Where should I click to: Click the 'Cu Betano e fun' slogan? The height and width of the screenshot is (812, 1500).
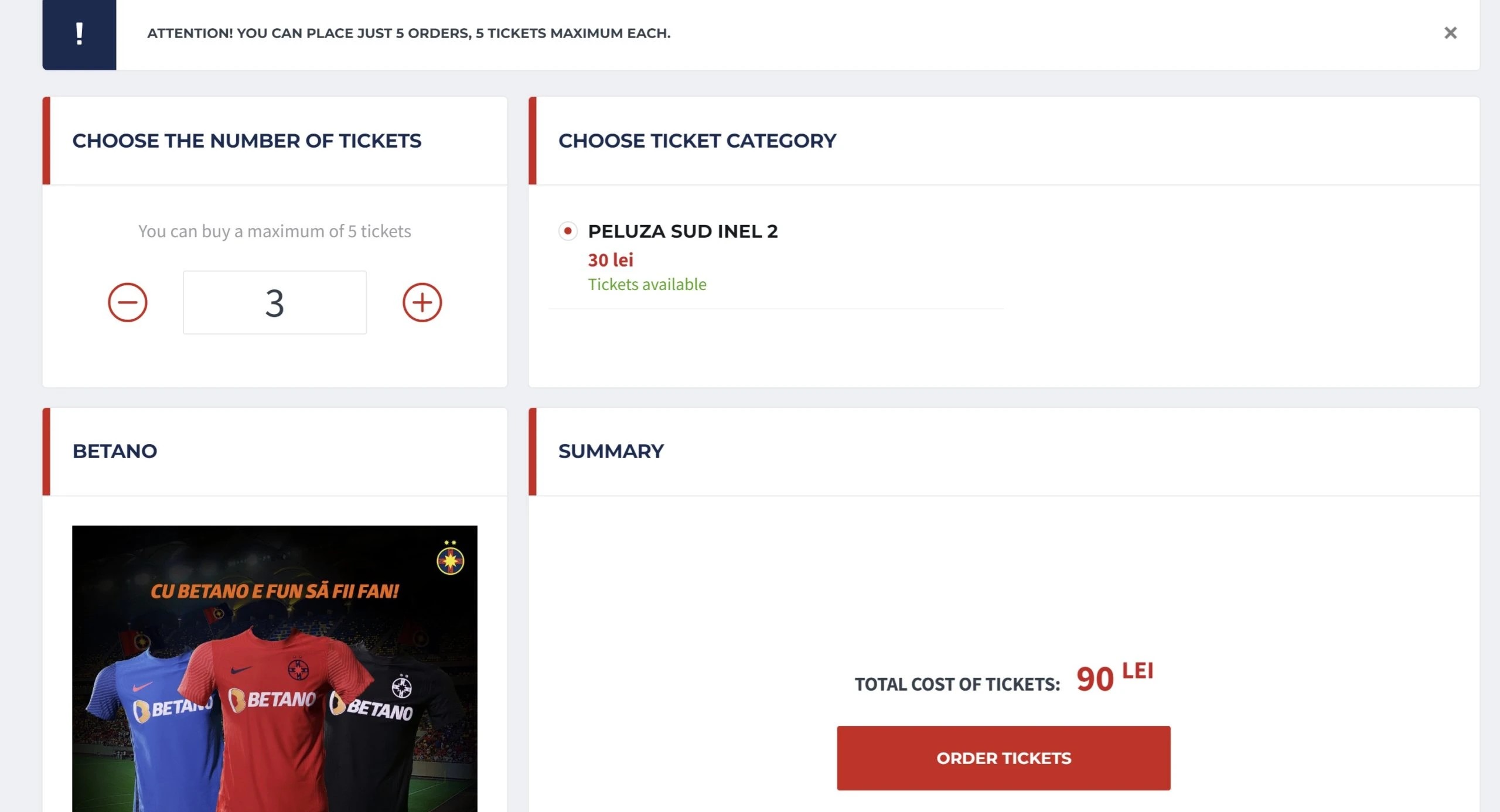coord(274,591)
